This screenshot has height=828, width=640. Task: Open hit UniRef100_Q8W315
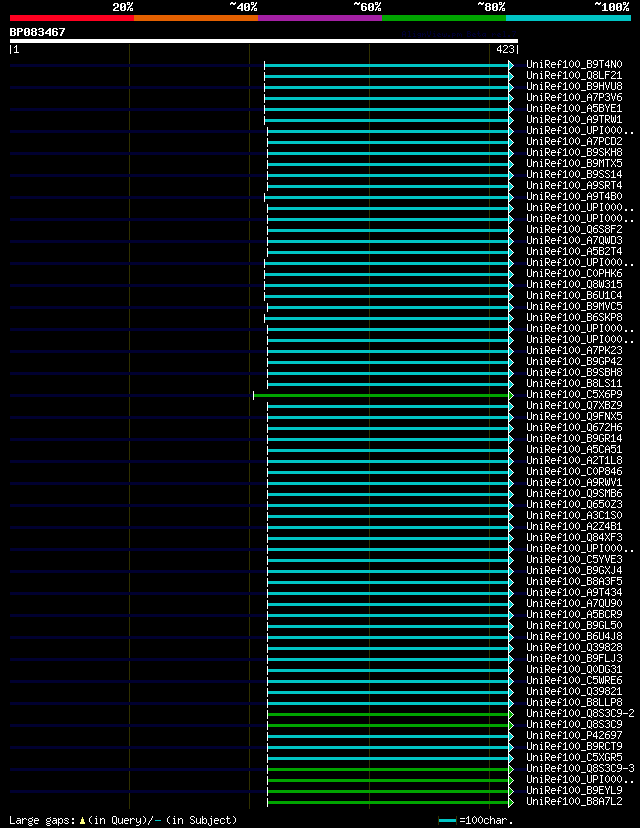point(574,285)
